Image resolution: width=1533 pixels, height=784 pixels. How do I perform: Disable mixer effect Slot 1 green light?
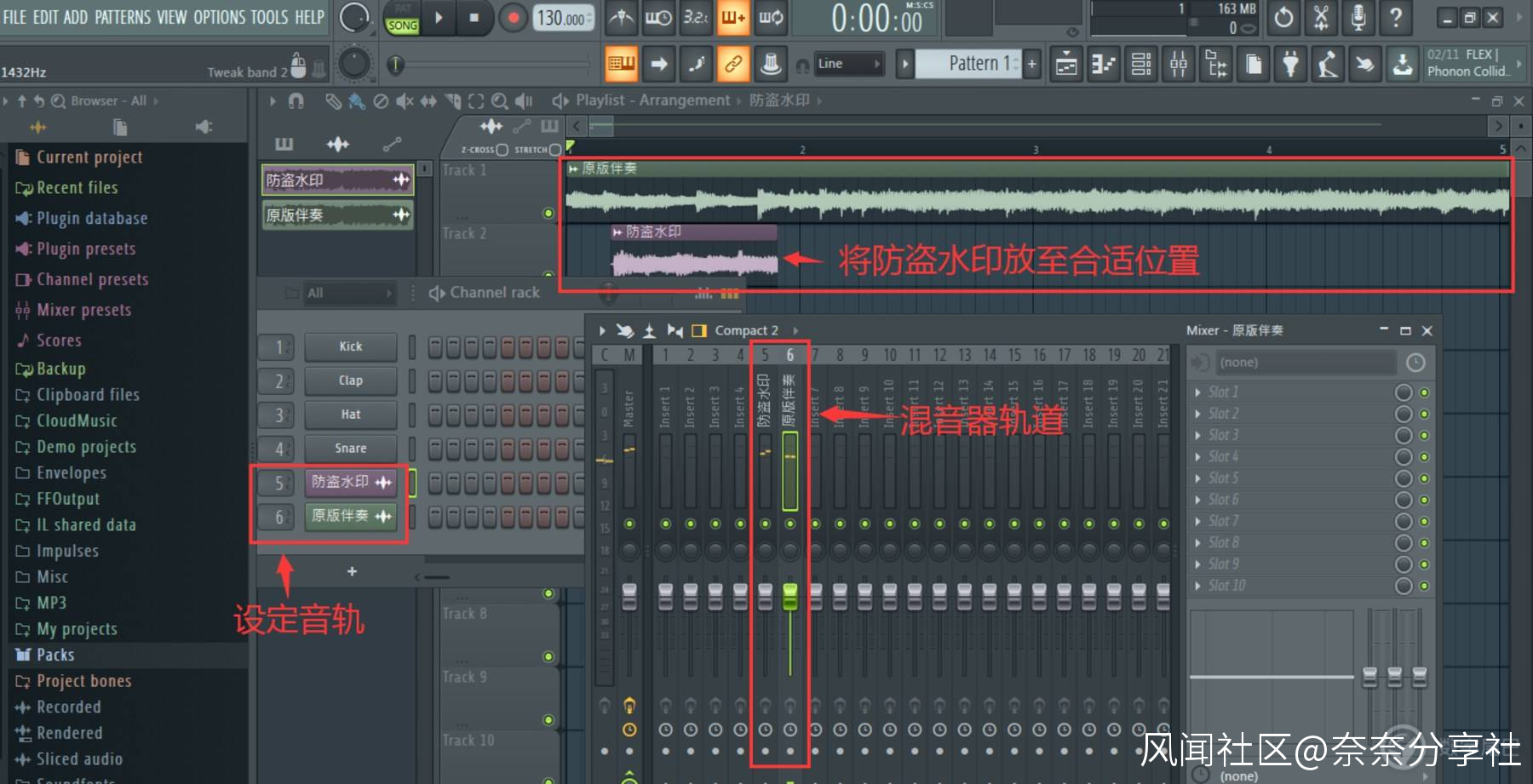click(x=1424, y=392)
